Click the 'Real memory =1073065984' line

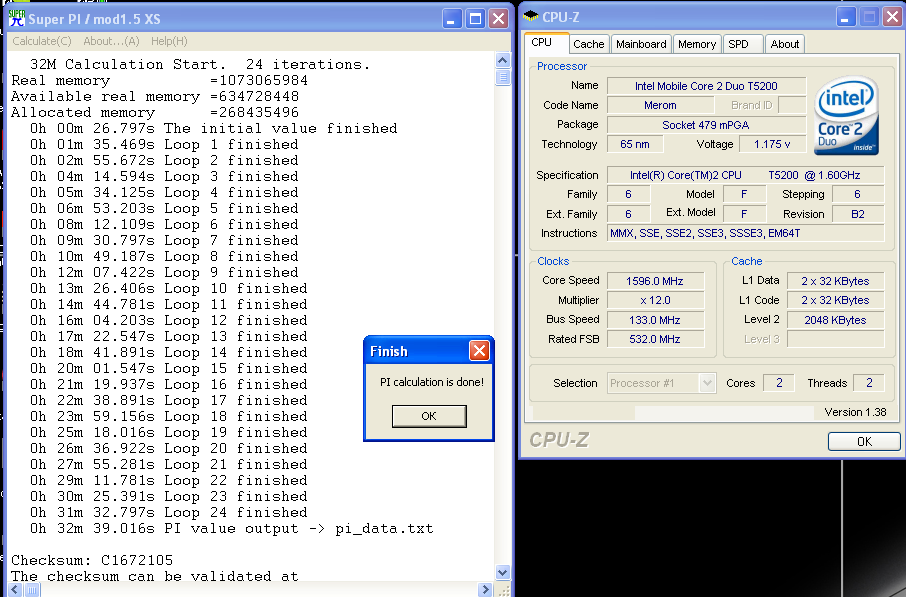click(x=159, y=80)
